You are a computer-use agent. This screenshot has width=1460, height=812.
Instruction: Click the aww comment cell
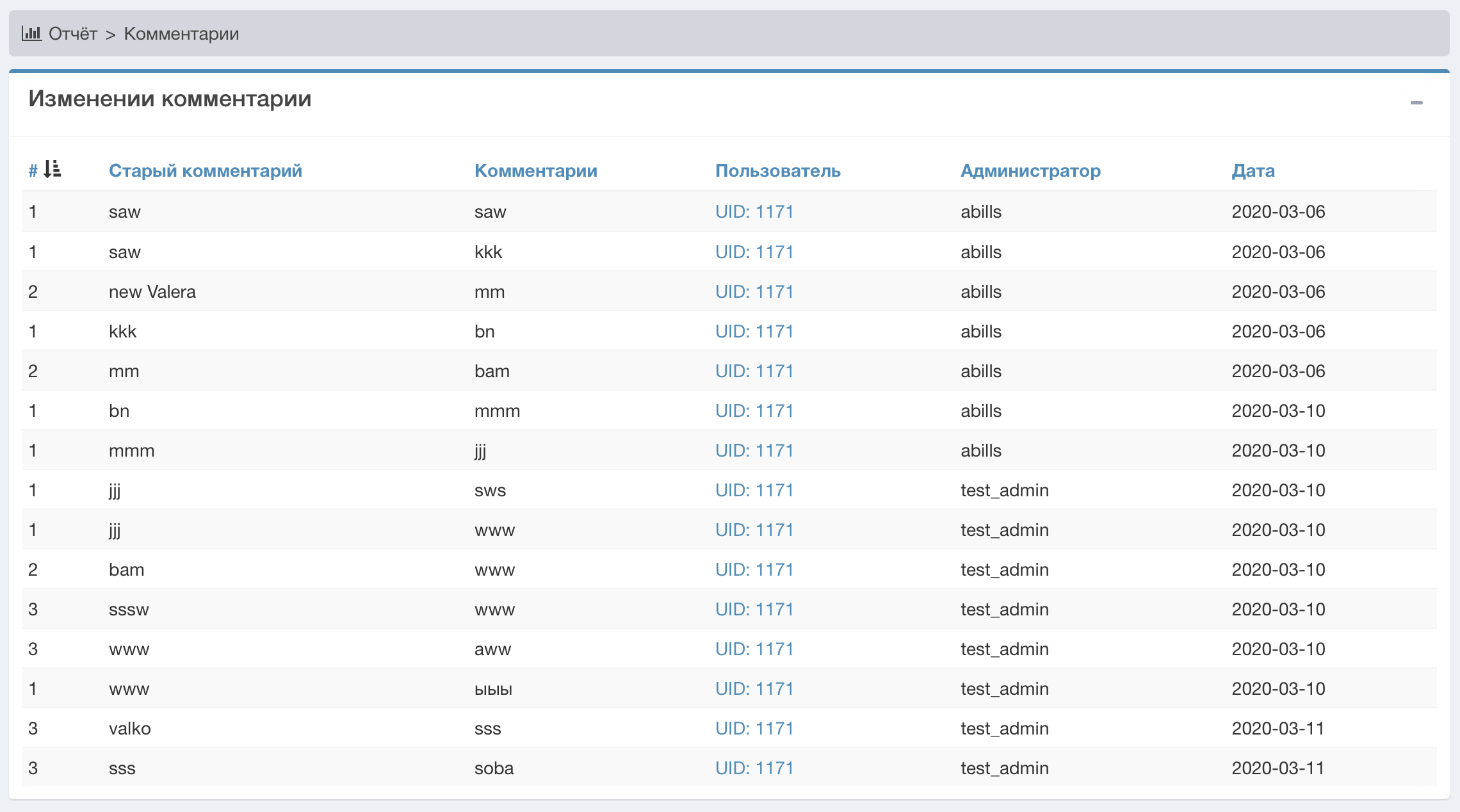(492, 649)
